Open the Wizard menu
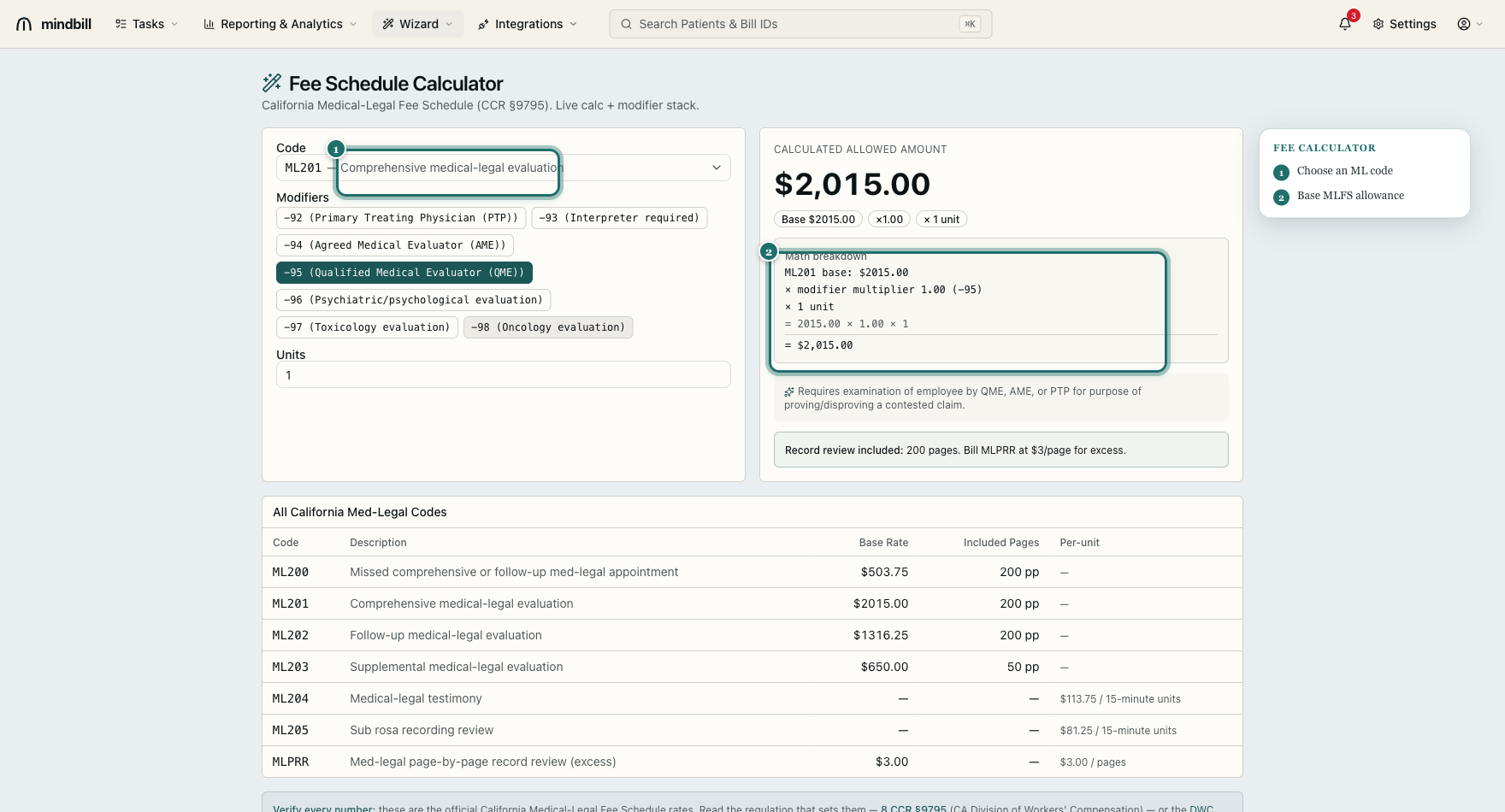The width and height of the screenshot is (1505, 812). tap(417, 24)
